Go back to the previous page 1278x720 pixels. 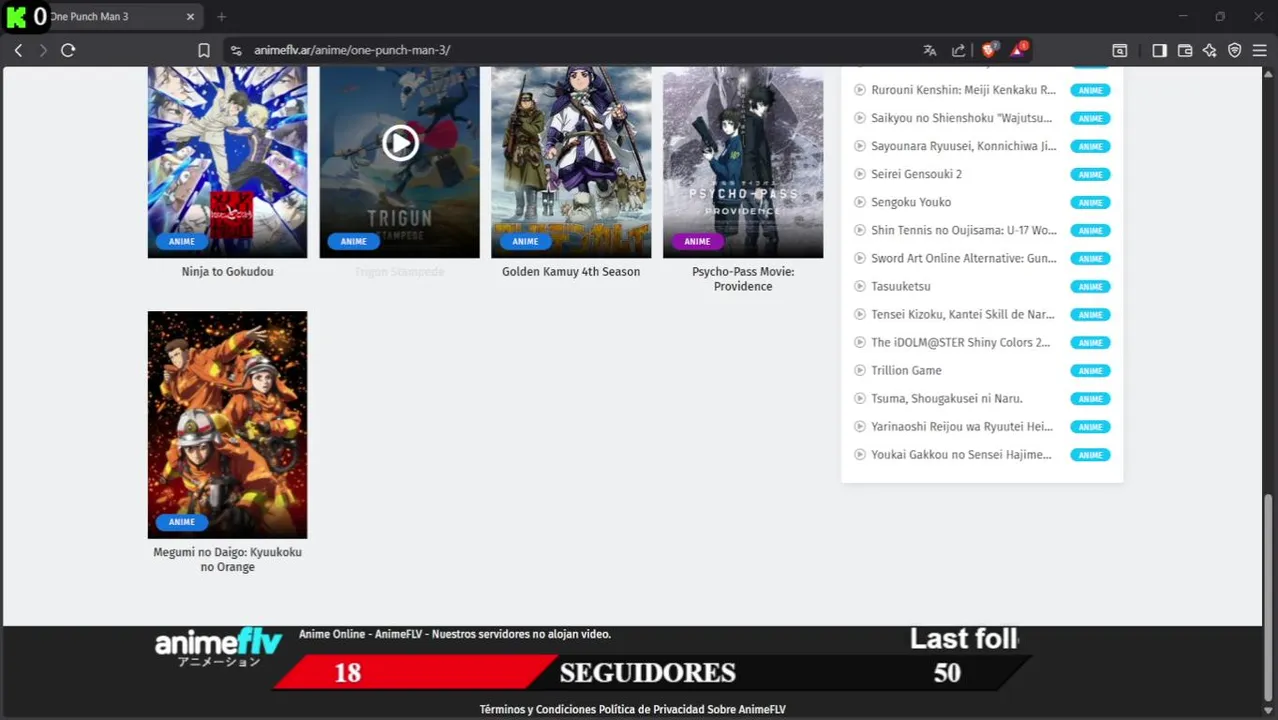[x=18, y=50]
